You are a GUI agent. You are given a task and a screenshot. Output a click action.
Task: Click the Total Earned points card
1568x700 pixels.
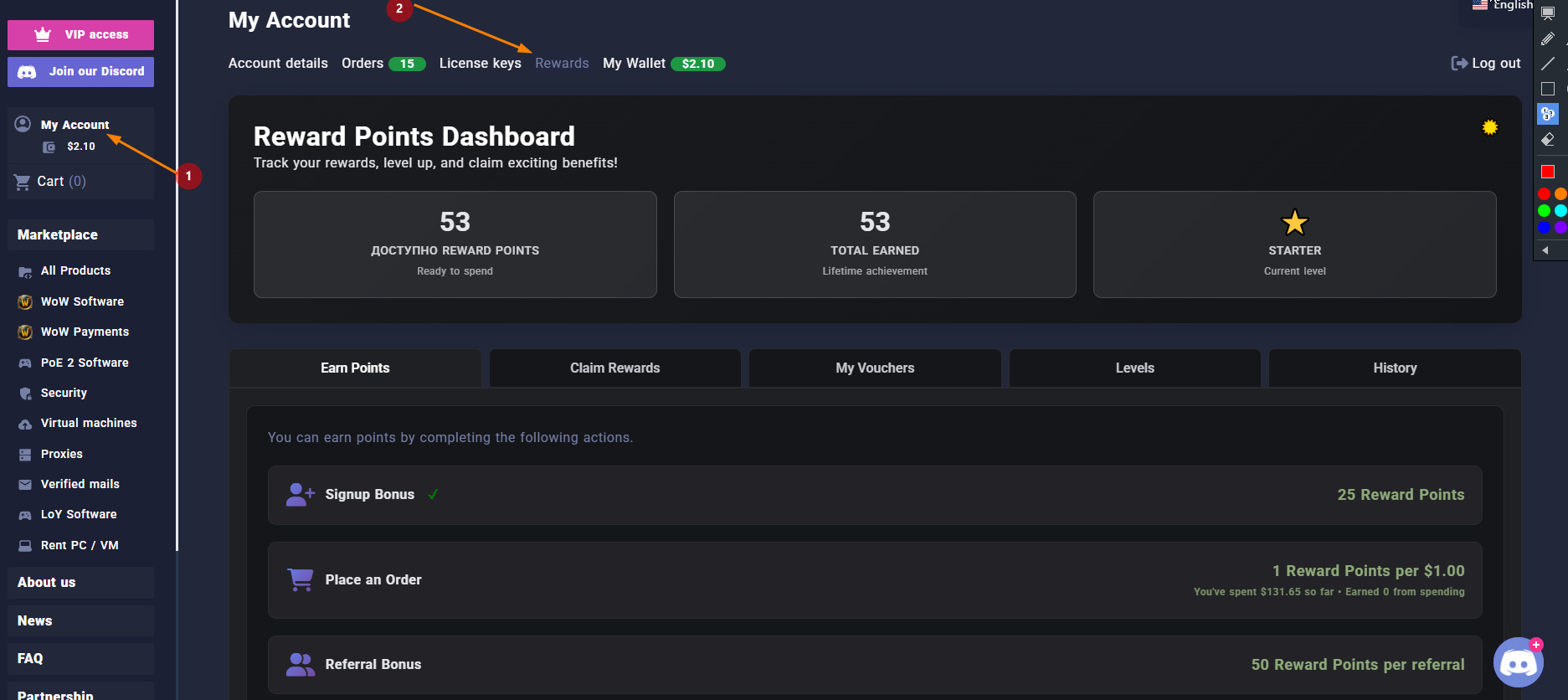tap(875, 244)
